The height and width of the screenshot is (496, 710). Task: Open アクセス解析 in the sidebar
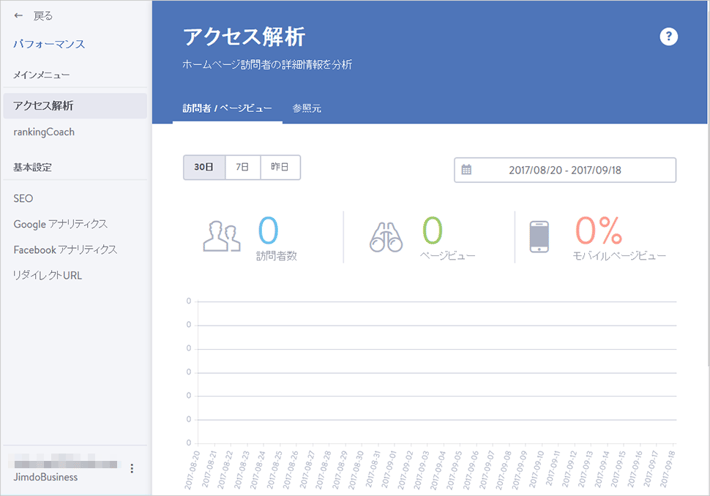(44, 105)
